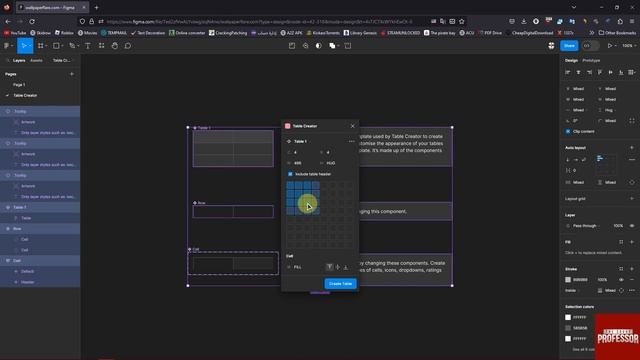Click Create Table button

tap(340, 284)
